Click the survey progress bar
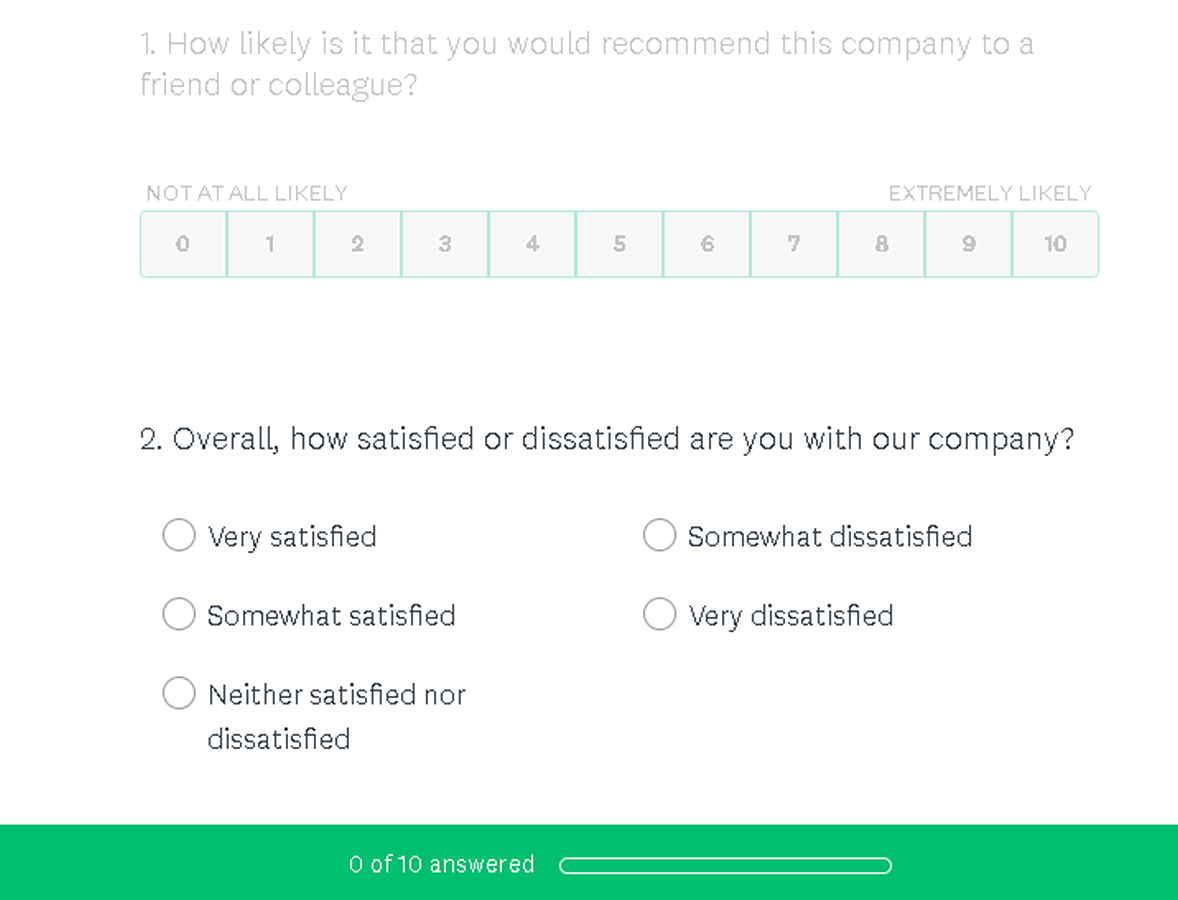Image resolution: width=1178 pixels, height=900 pixels. pyautogui.click(x=725, y=865)
